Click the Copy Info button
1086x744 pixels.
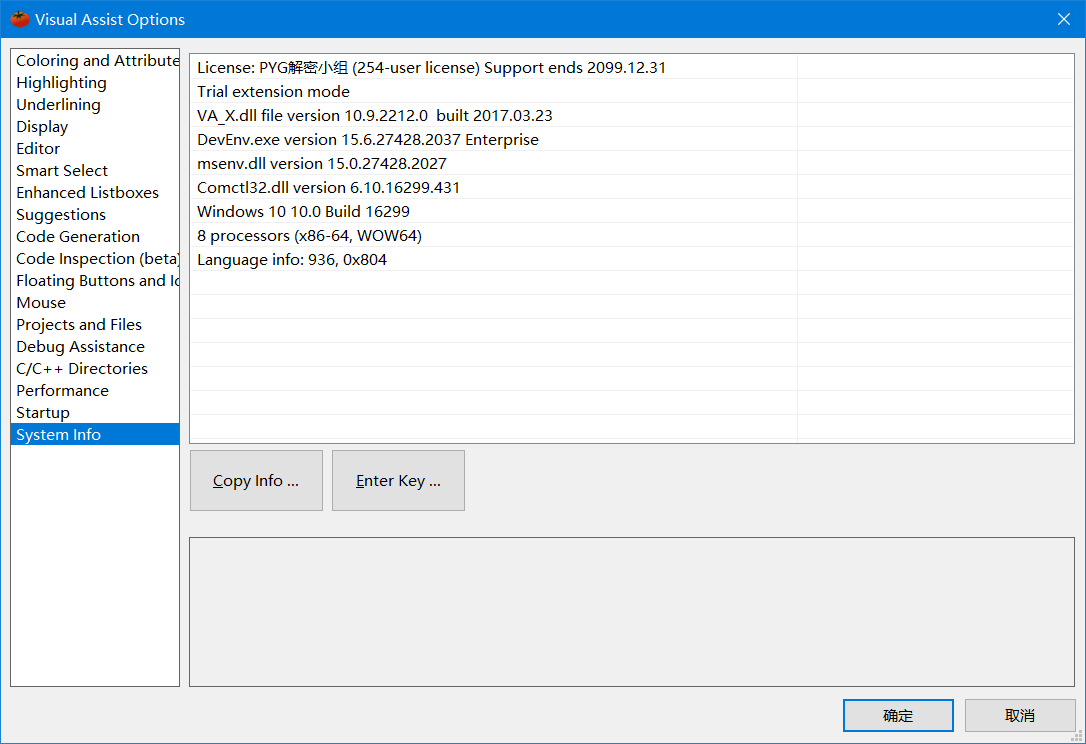click(256, 481)
